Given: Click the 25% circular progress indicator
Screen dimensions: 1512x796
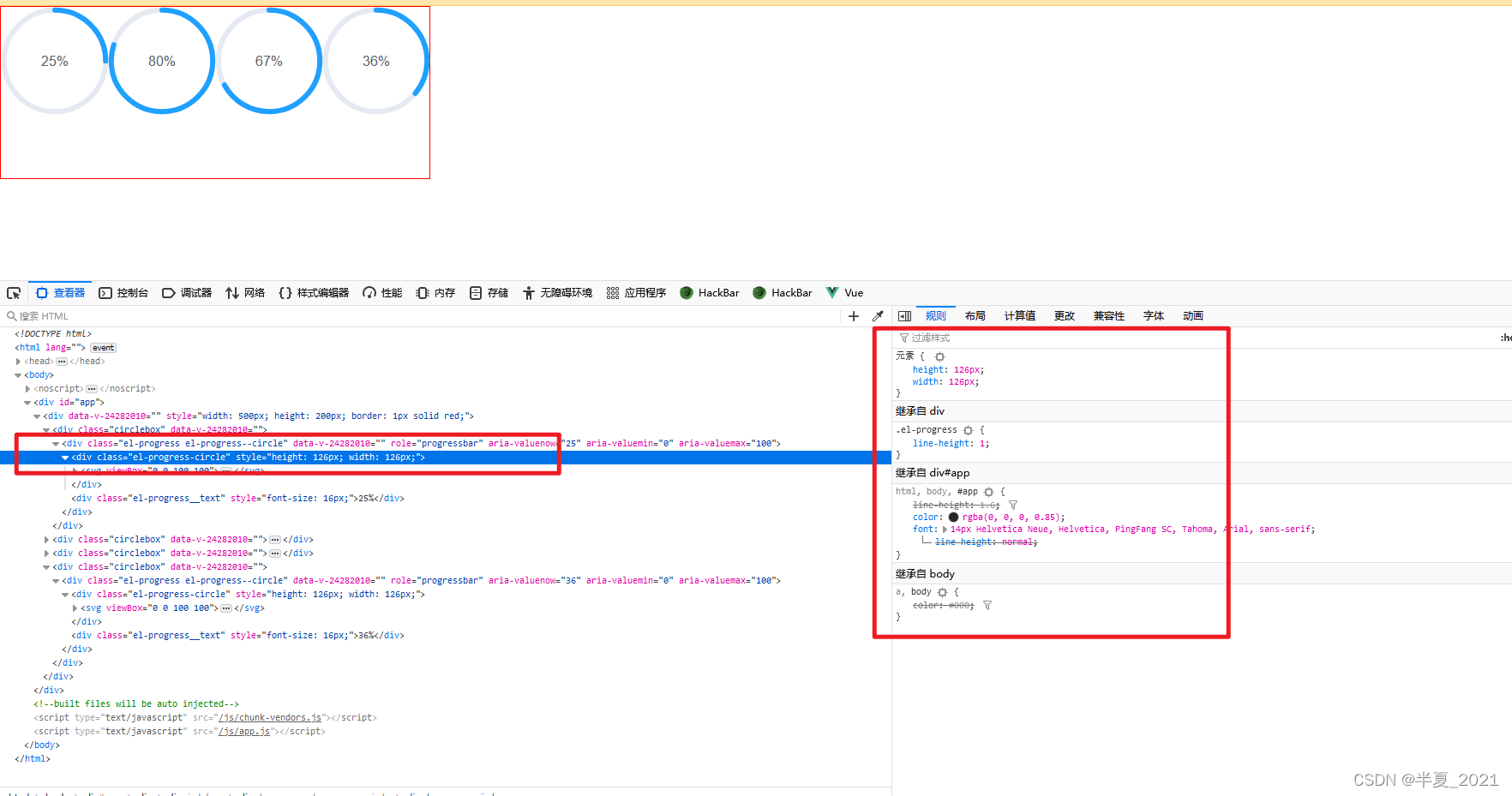Looking at the screenshot, I should point(55,61).
